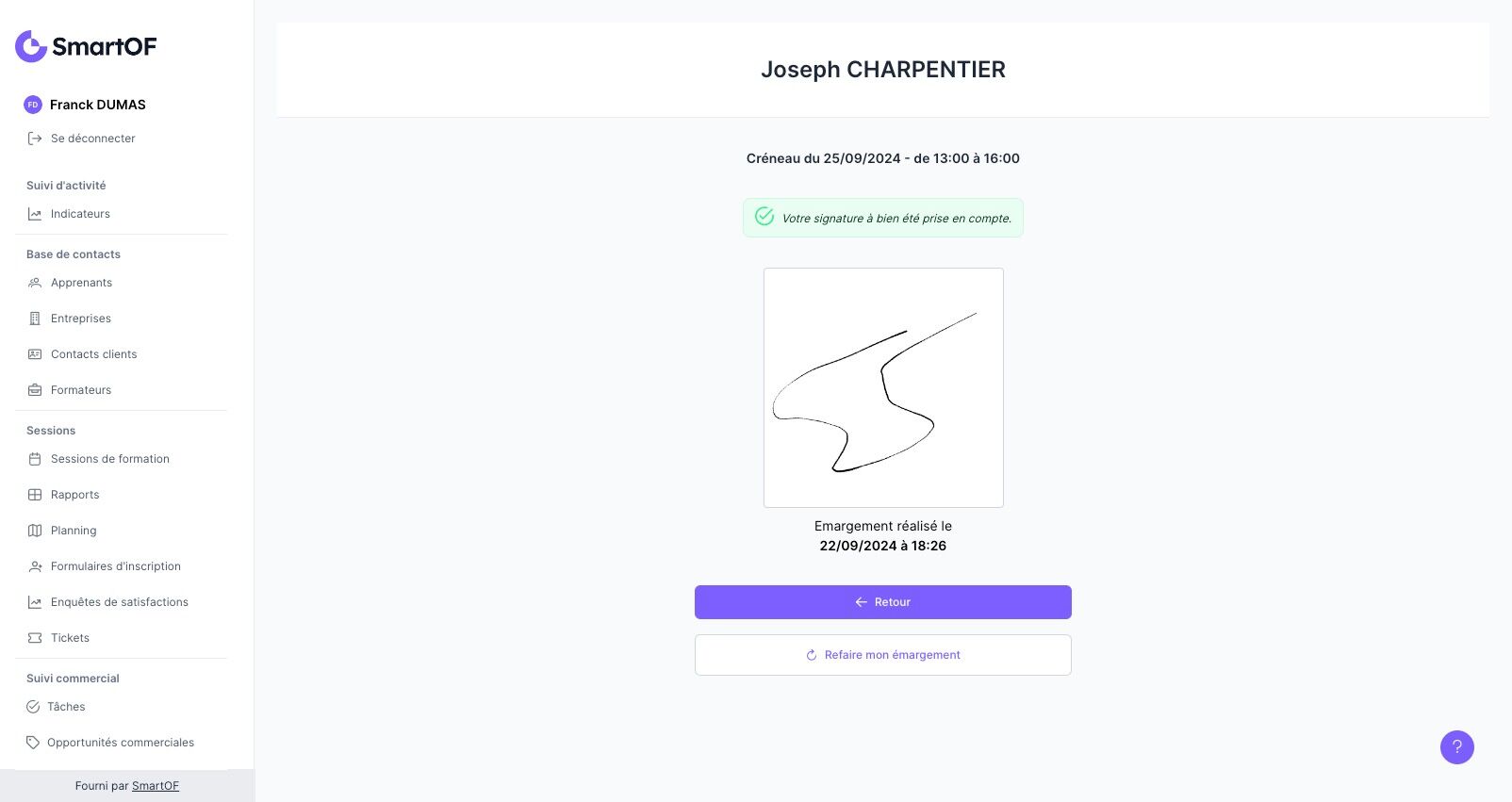
Task: Open Indicateurs chart icon
Action: coord(35,214)
